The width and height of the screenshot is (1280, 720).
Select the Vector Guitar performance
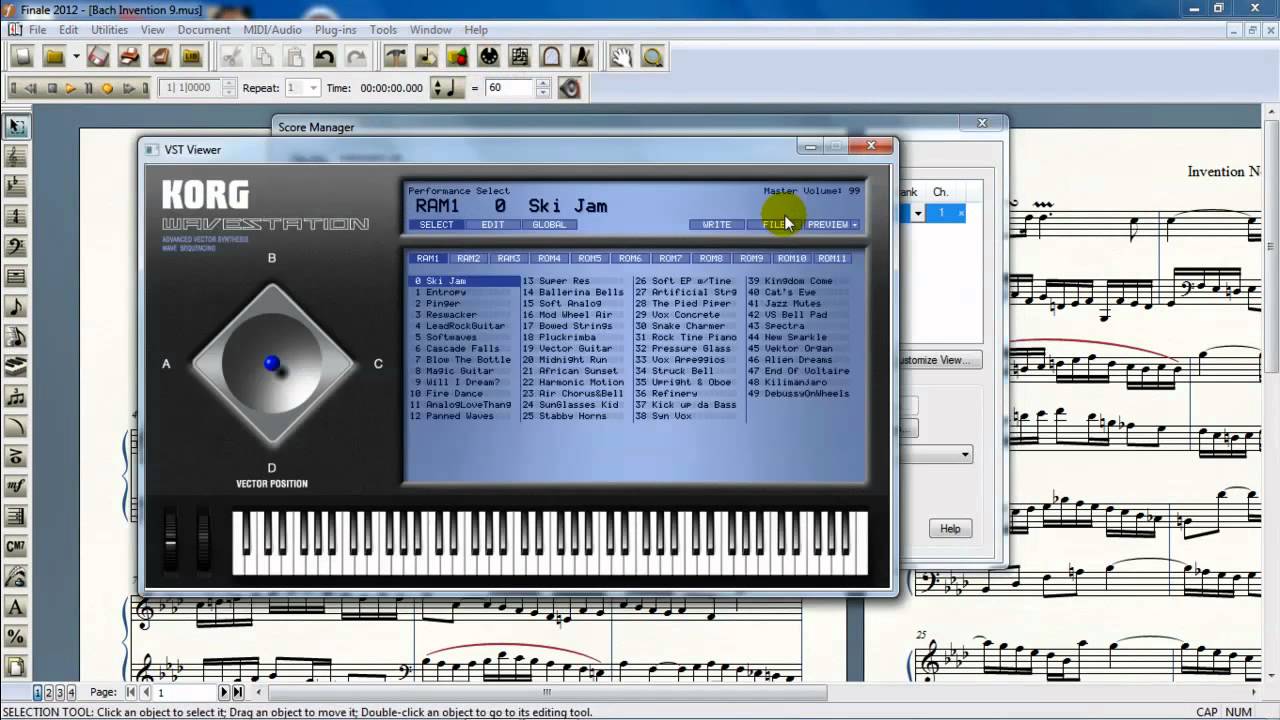point(575,348)
